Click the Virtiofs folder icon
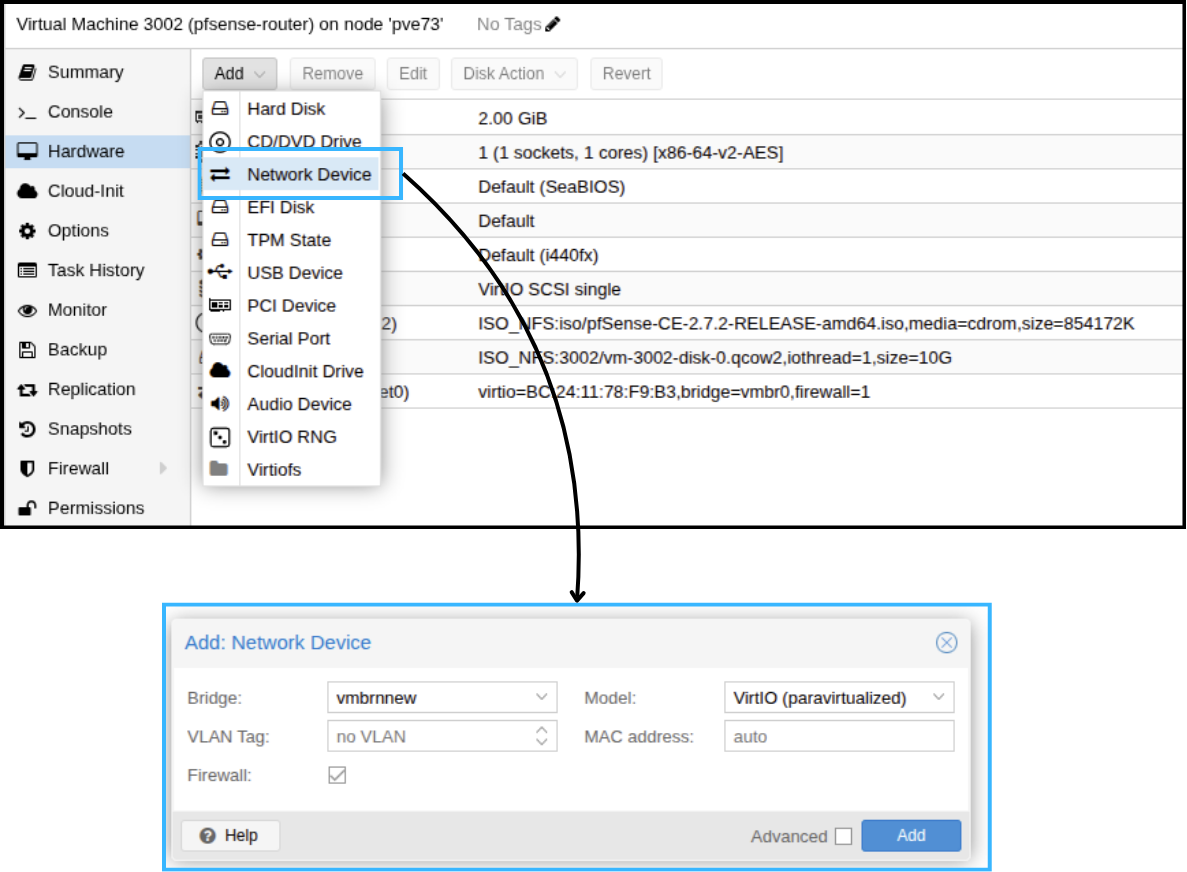This screenshot has width=1187, height=872. tap(220, 469)
